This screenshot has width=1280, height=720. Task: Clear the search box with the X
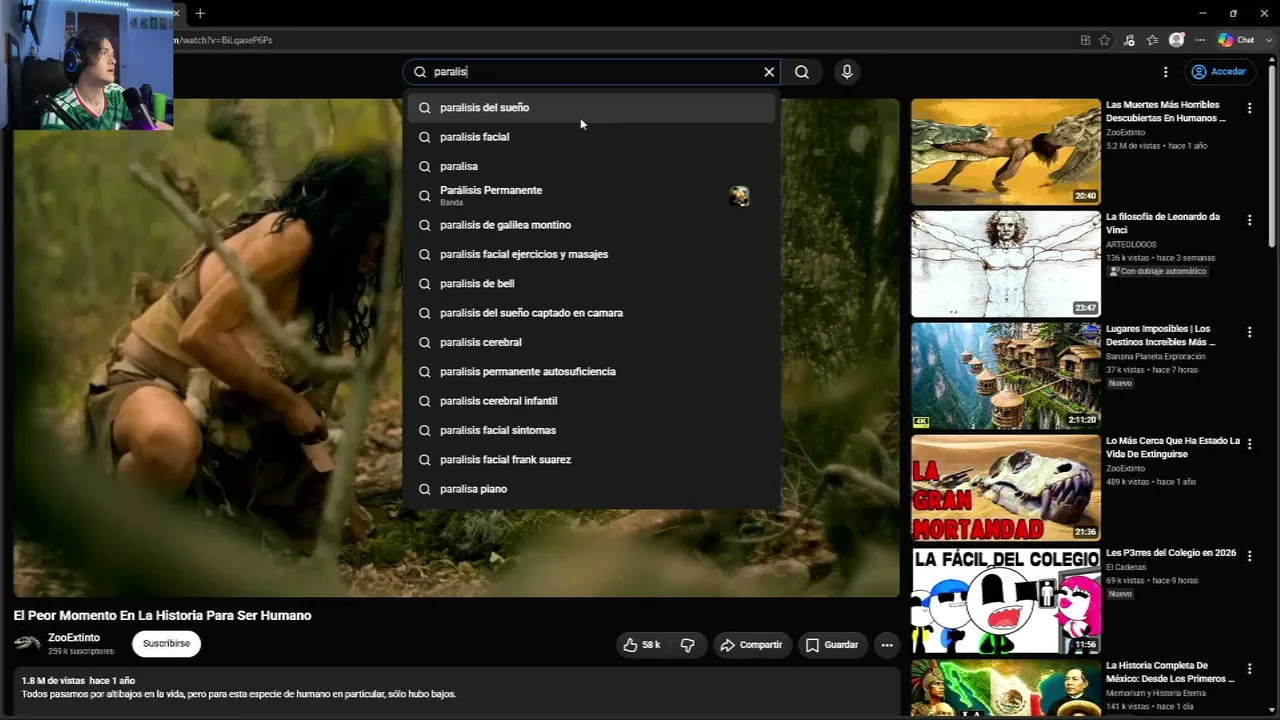[x=769, y=72]
